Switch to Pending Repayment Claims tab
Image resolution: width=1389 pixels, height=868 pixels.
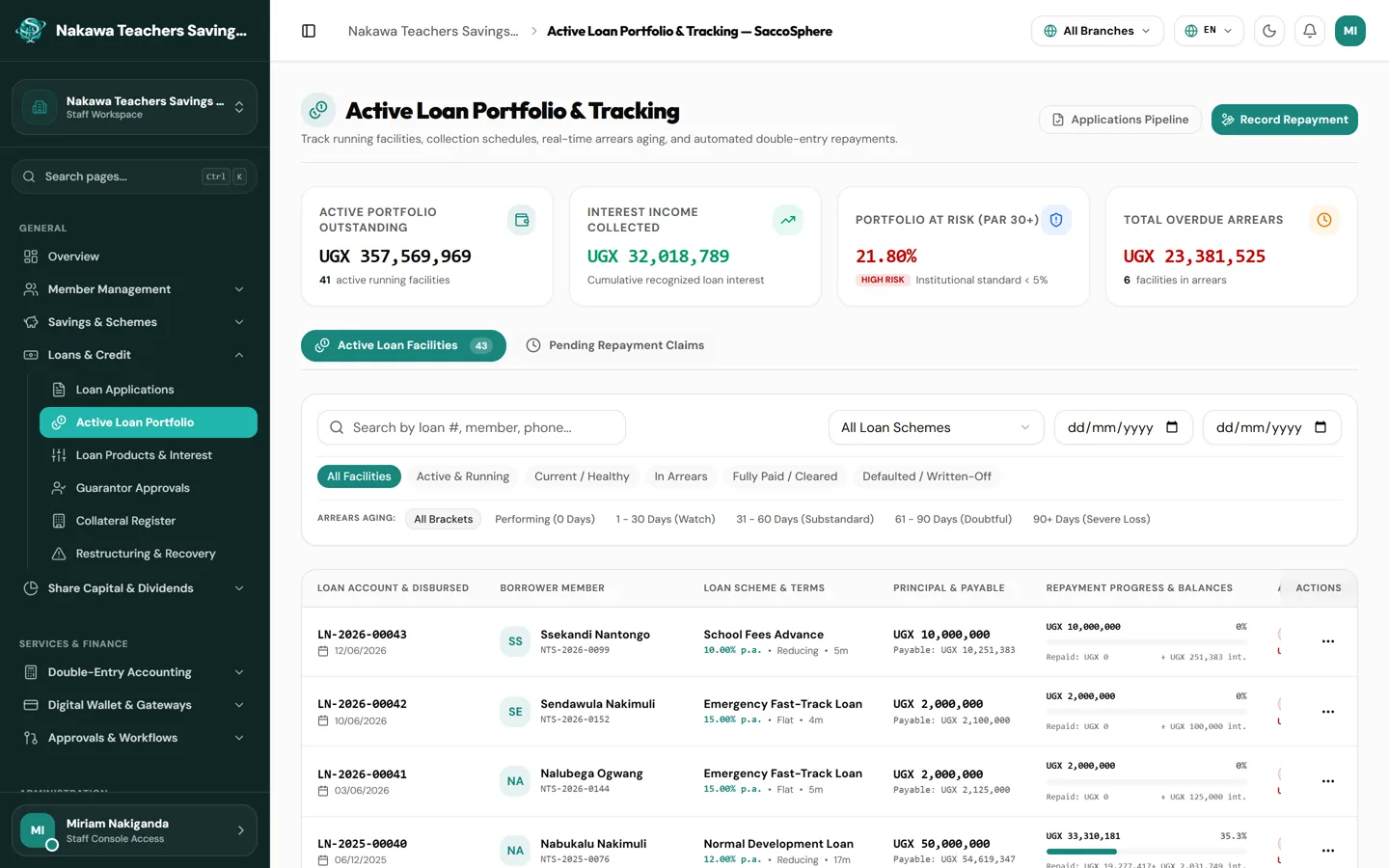(615, 345)
